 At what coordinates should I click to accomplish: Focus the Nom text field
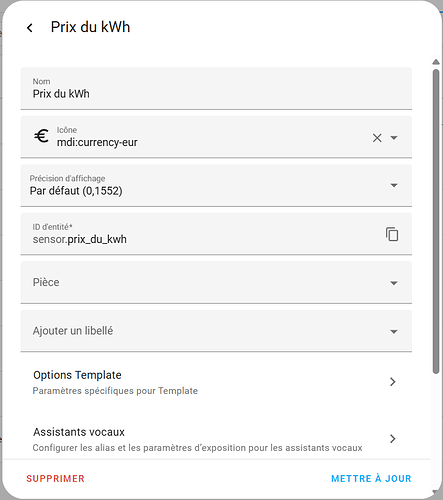216,88
